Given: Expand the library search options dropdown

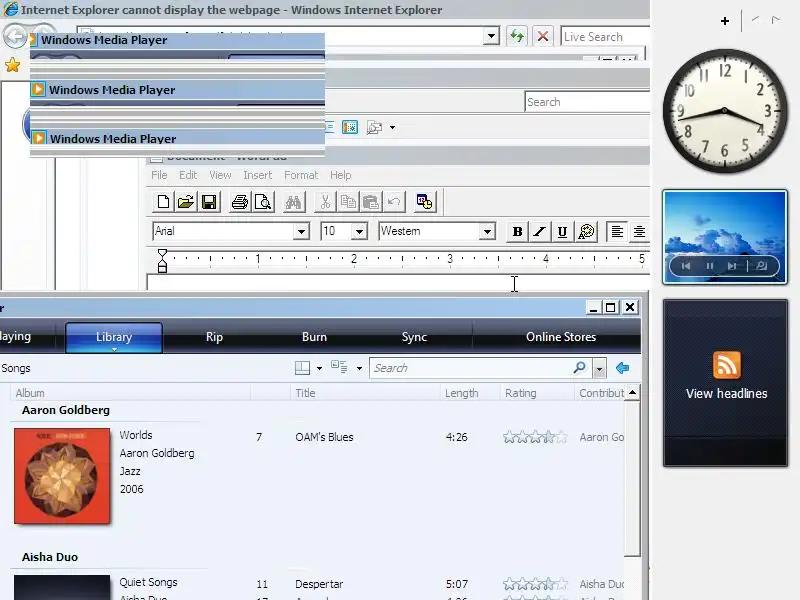Looking at the screenshot, I should [599, 368].
